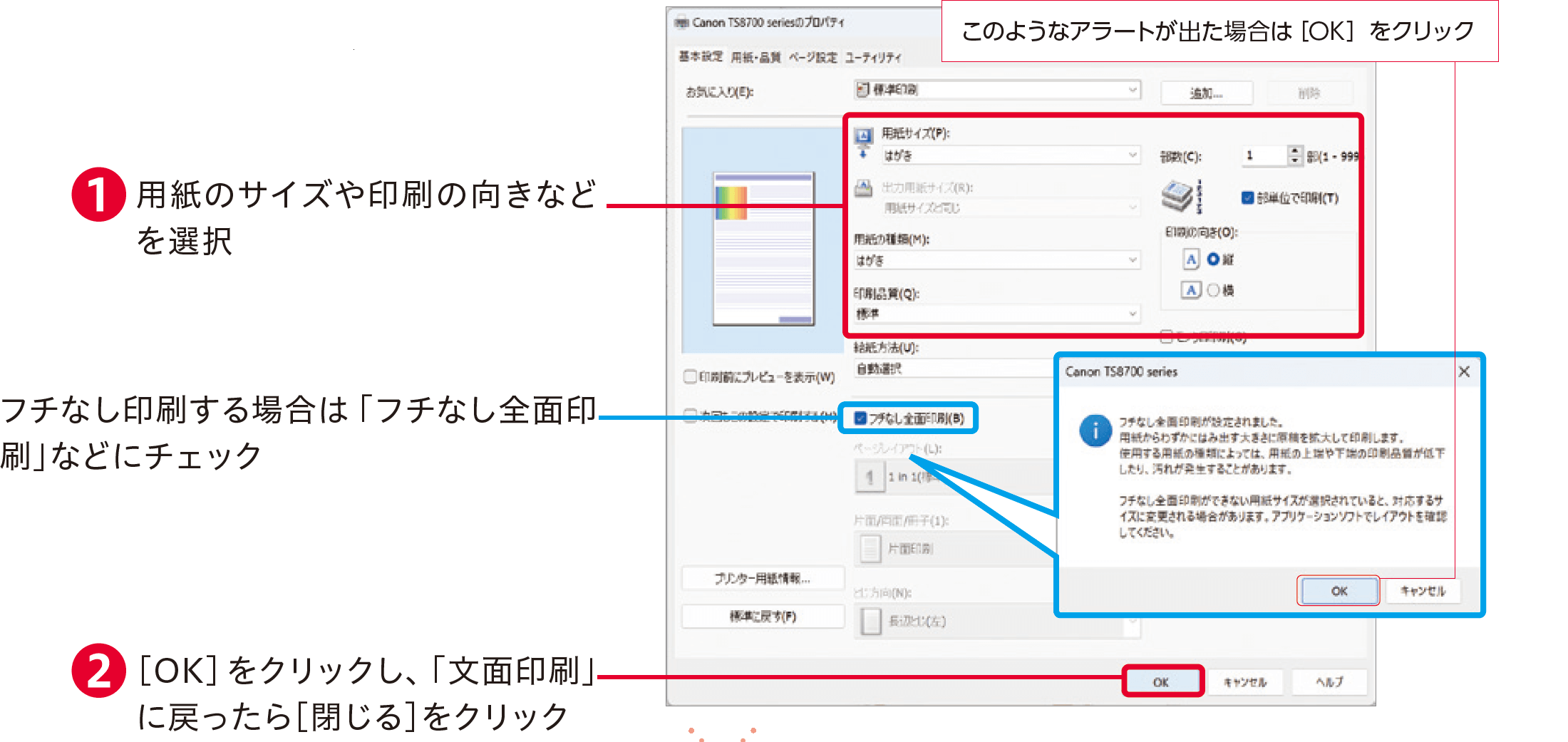
Task: Toggle the checkbox below the preview option
Action: (690, 415)
